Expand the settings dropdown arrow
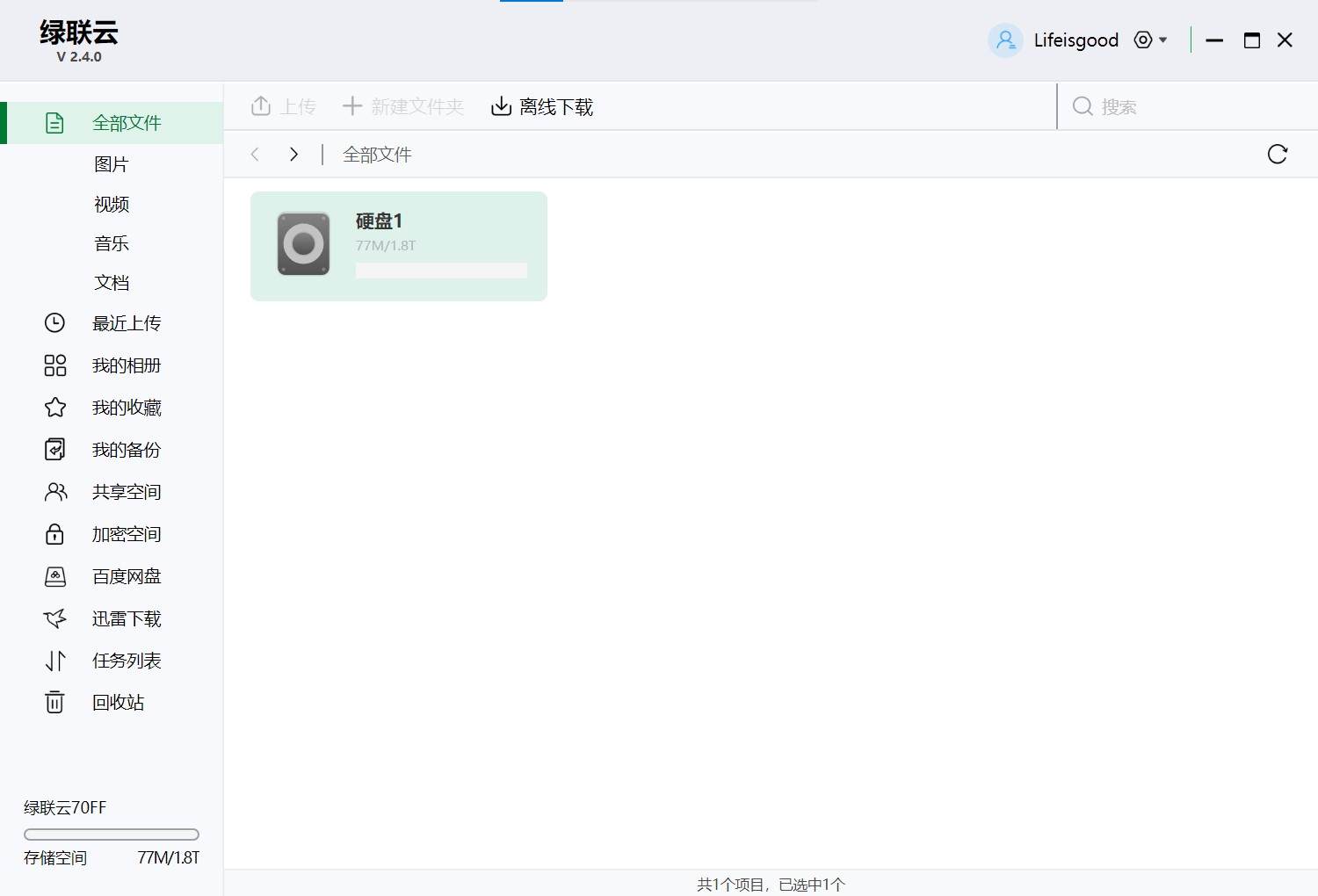Viewport: 1318px width, 896px height. point(1163,40)
